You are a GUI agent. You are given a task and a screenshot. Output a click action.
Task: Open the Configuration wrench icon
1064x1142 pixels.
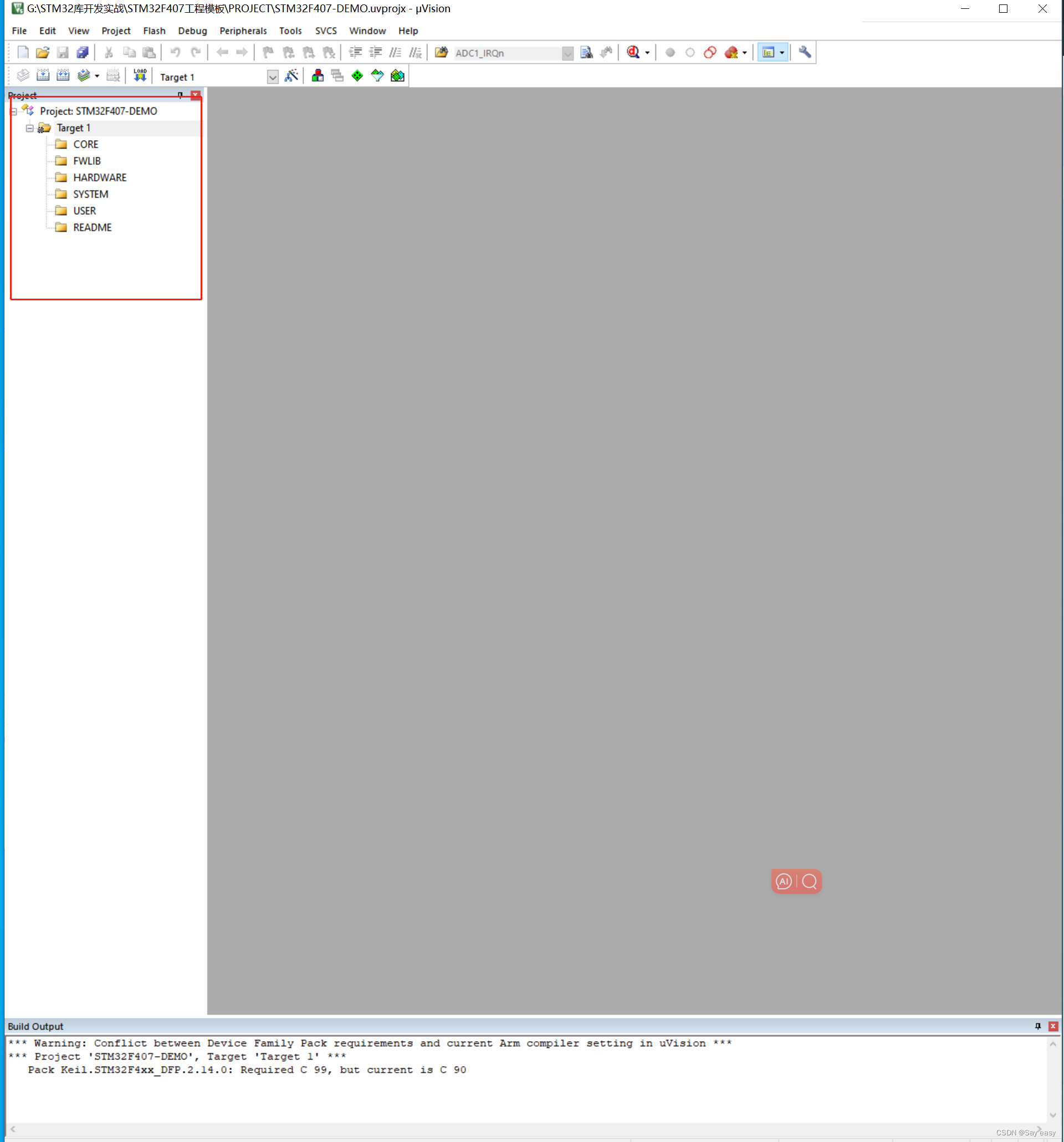[805, 53]
